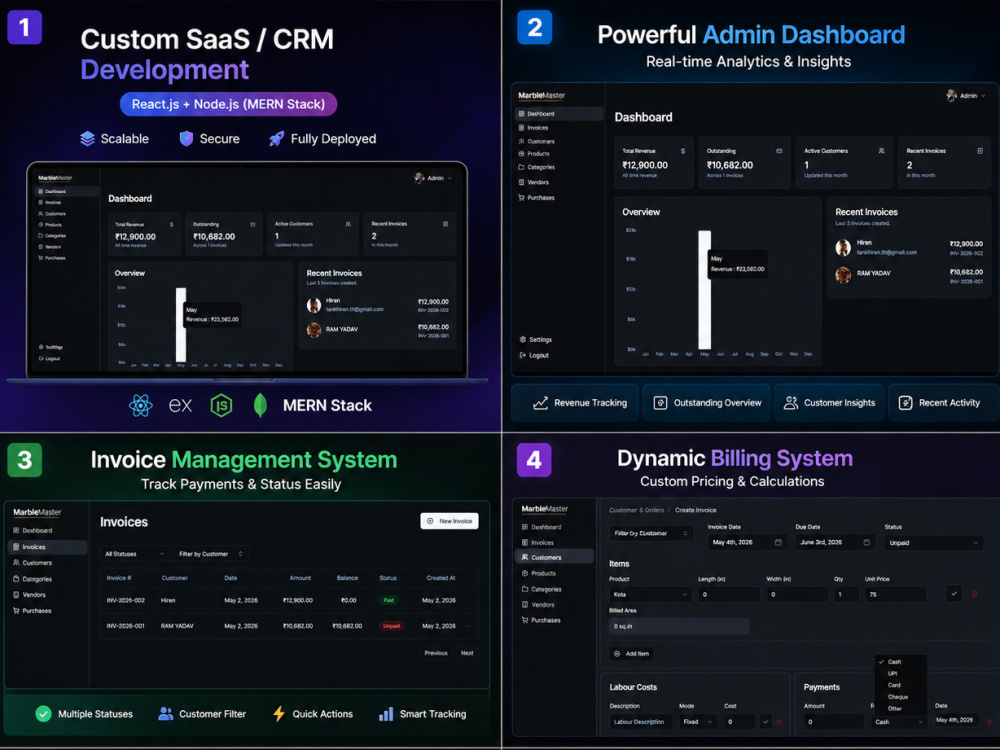Open the Status dropdown showing Unpaid

933,543
